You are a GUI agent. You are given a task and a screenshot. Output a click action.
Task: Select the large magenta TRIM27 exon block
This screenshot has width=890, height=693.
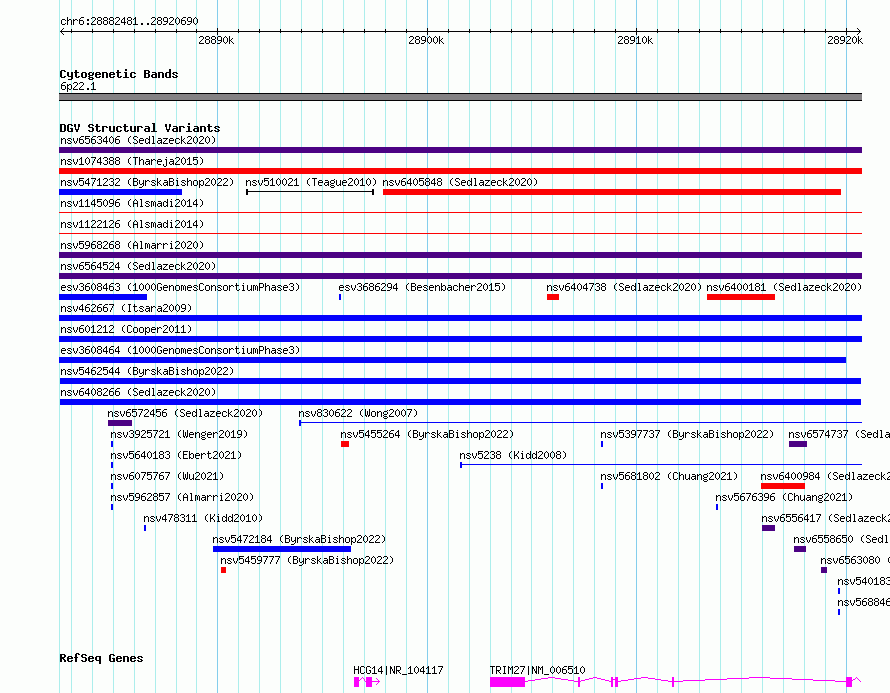[x=507, y=682]
